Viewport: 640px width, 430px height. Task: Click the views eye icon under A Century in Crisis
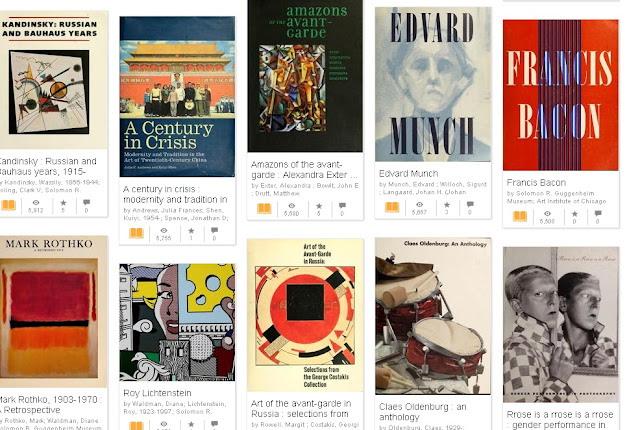164,231
